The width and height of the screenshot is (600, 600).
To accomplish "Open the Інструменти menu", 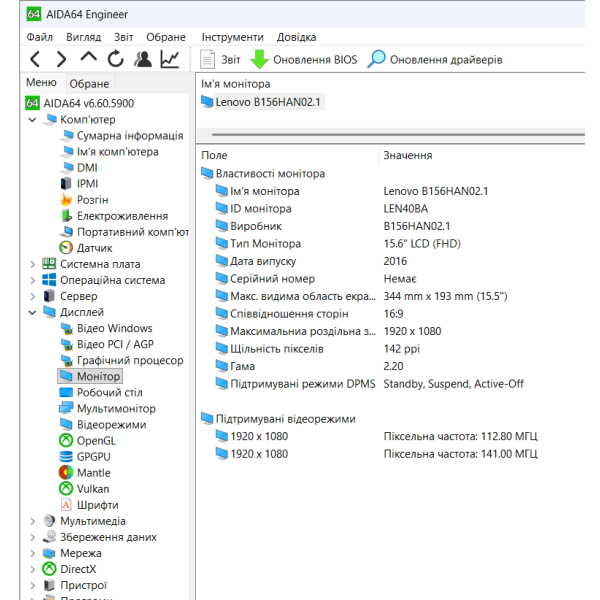I will point(233,37).
